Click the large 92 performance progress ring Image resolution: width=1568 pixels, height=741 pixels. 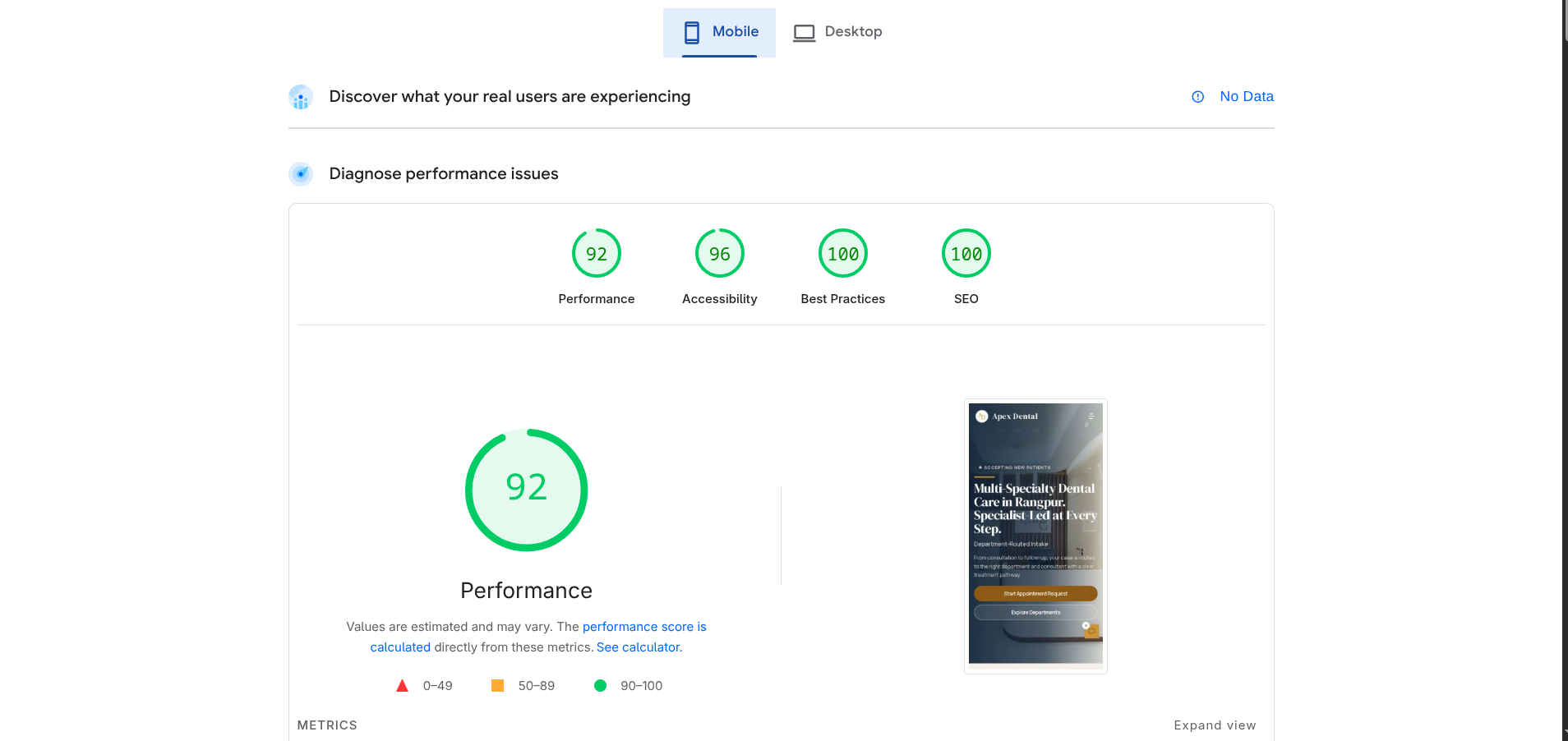pos(526,489)
